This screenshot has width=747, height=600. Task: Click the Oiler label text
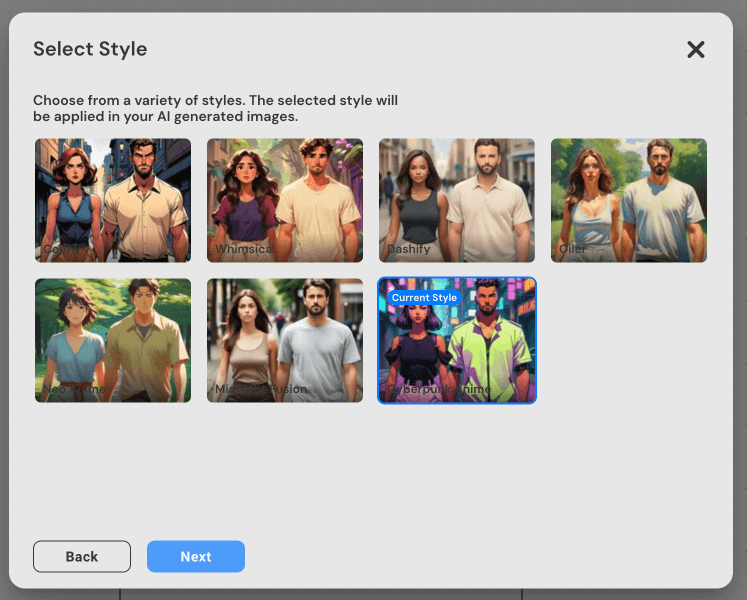[x=573, y=249]
